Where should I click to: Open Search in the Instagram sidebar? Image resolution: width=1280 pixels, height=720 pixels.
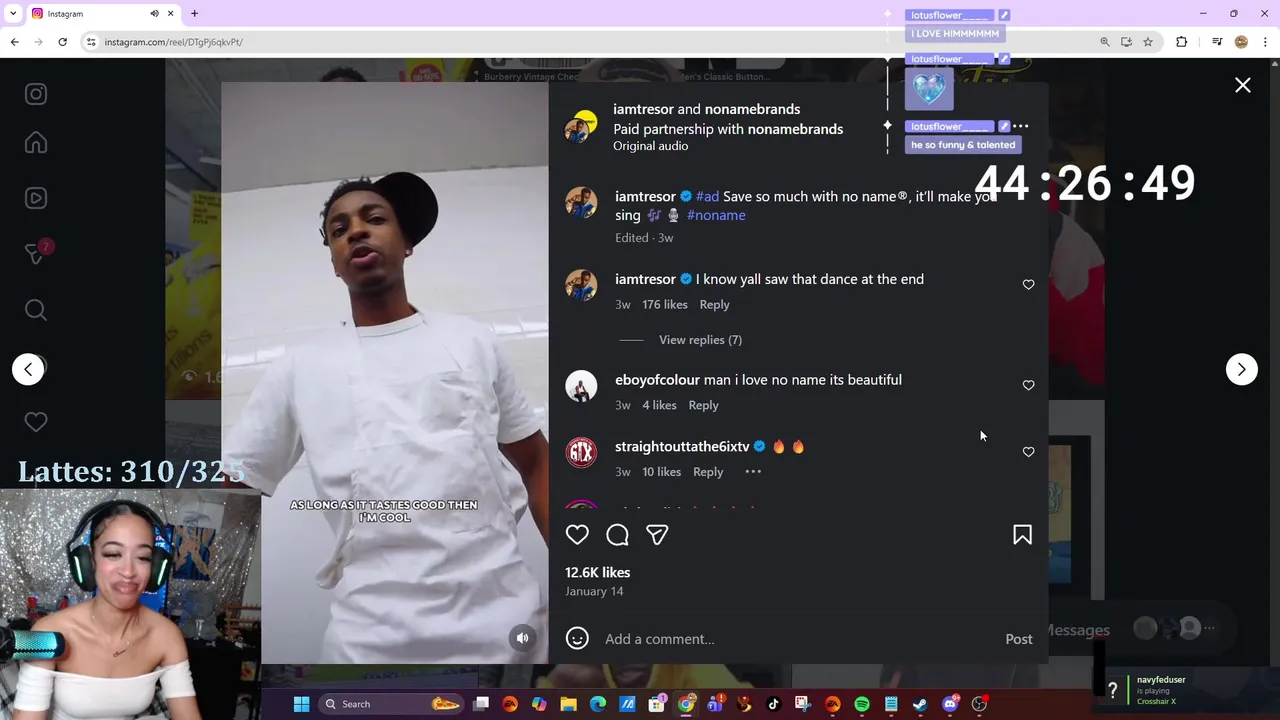pyautogui.click(x=36, y=310)
